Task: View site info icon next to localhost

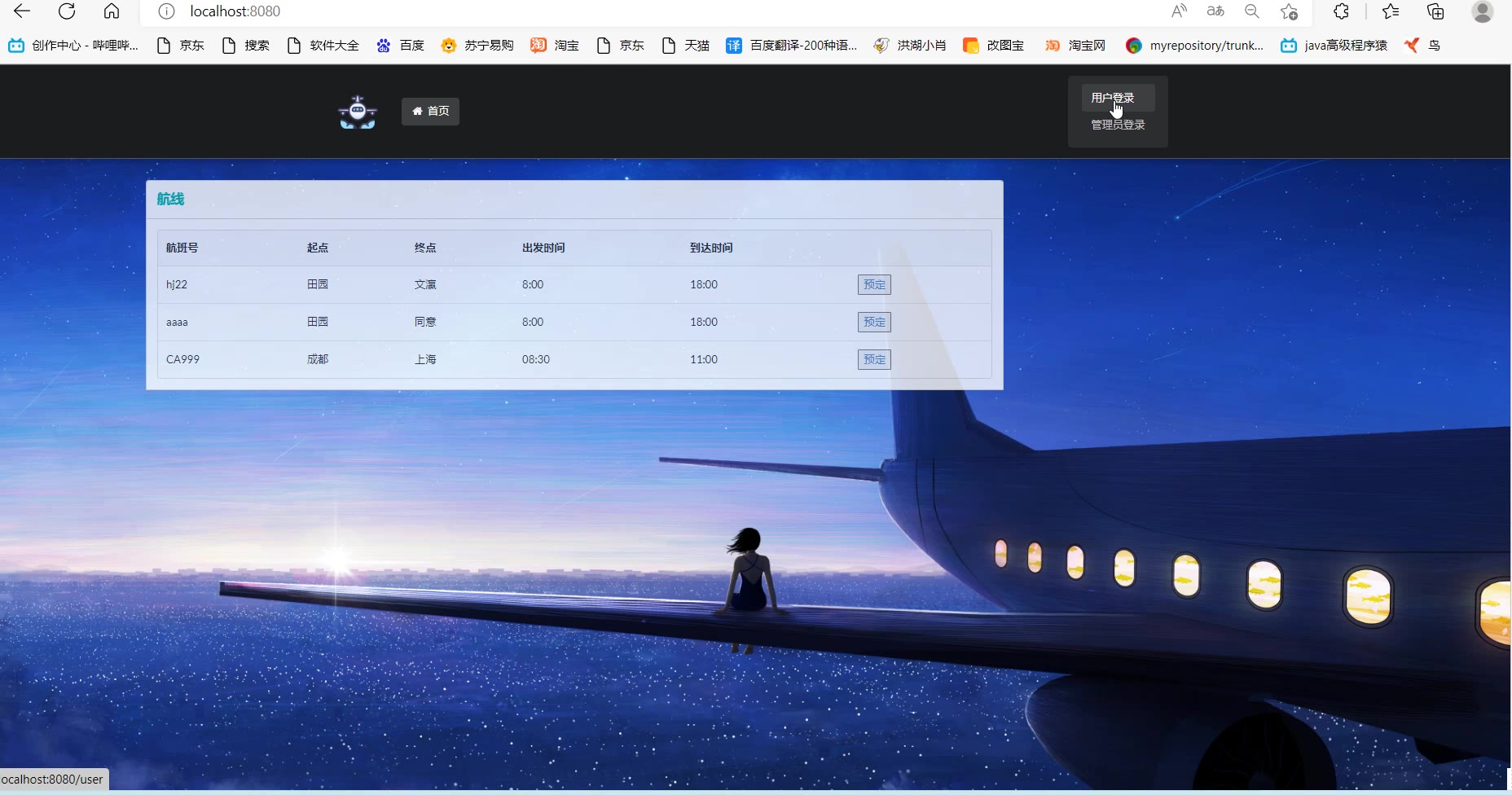Action: point(166,11)
